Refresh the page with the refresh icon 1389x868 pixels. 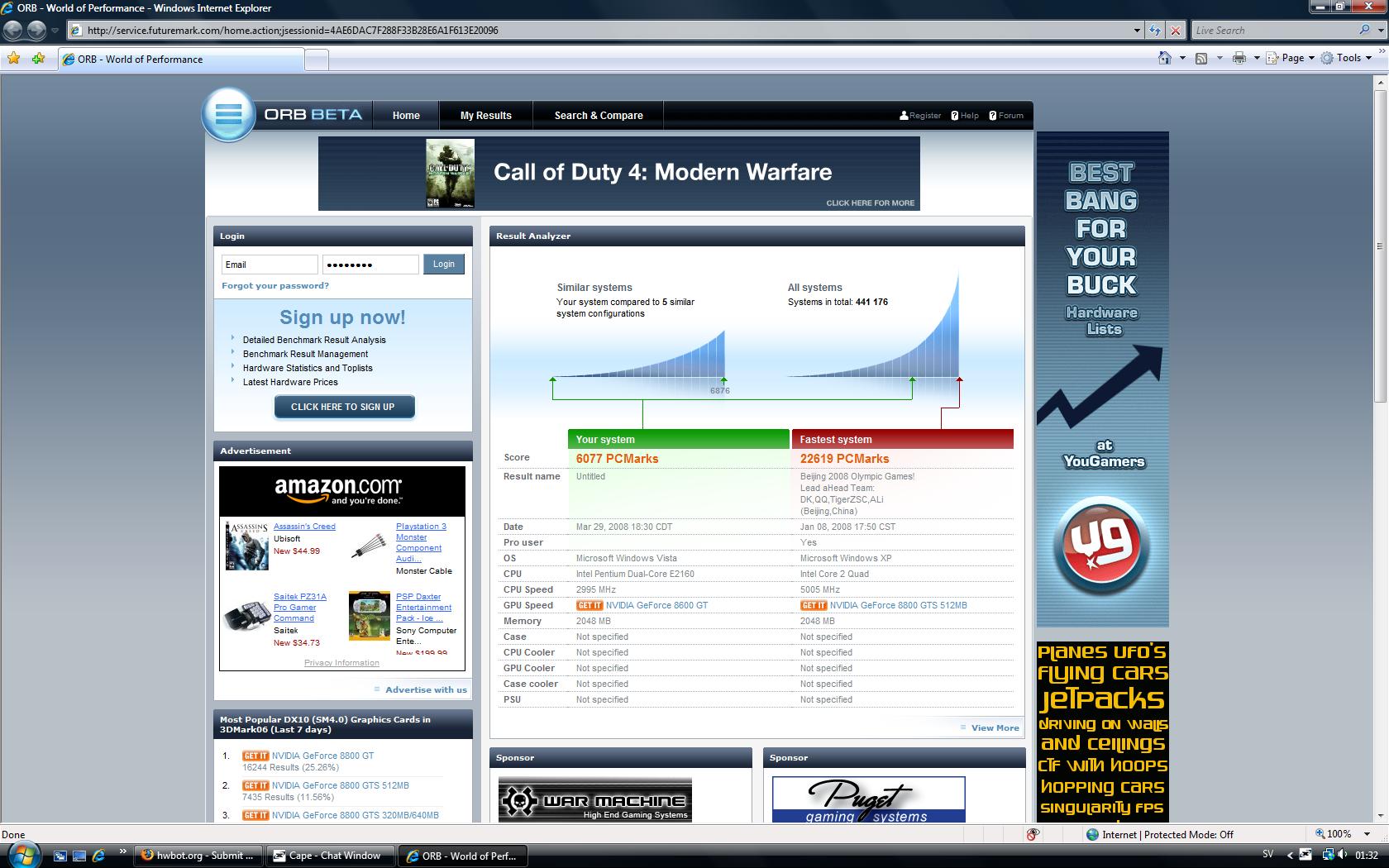[x=1155, y=30]
